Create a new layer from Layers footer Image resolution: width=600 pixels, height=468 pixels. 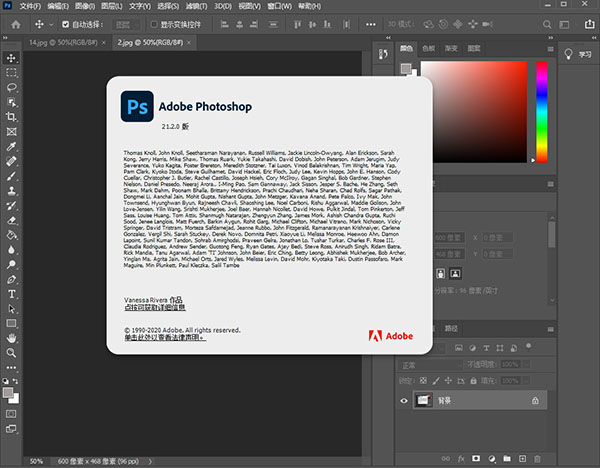click(522, 458)
